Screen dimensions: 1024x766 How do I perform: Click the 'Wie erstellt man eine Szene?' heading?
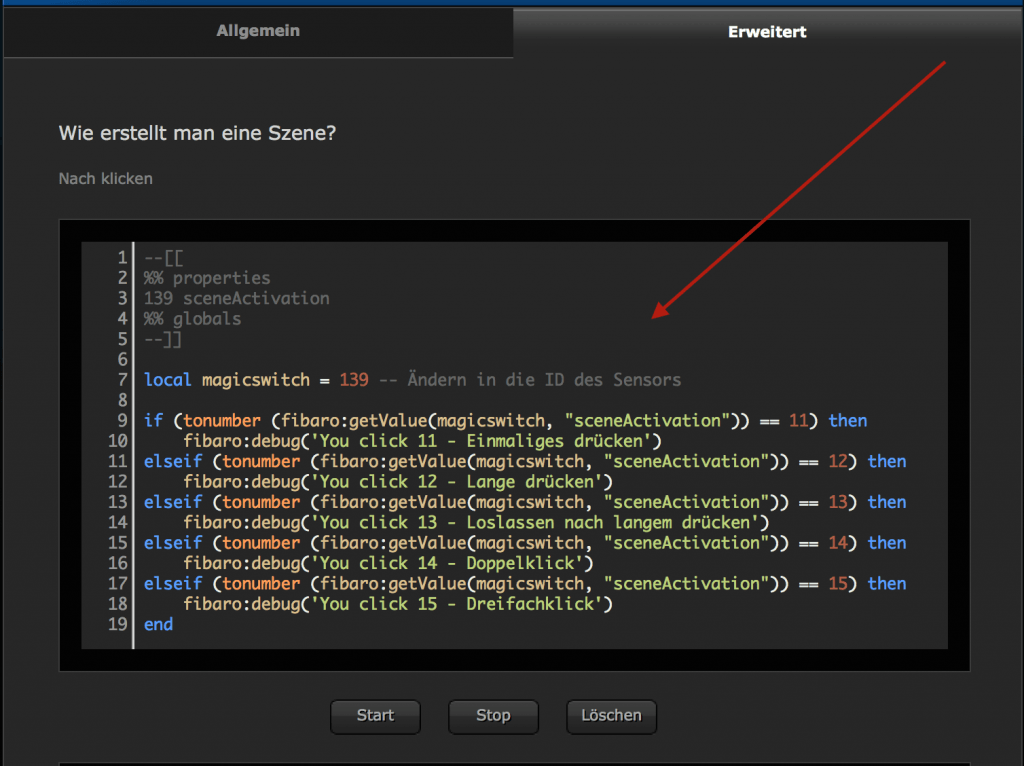[x=197, y=133]
